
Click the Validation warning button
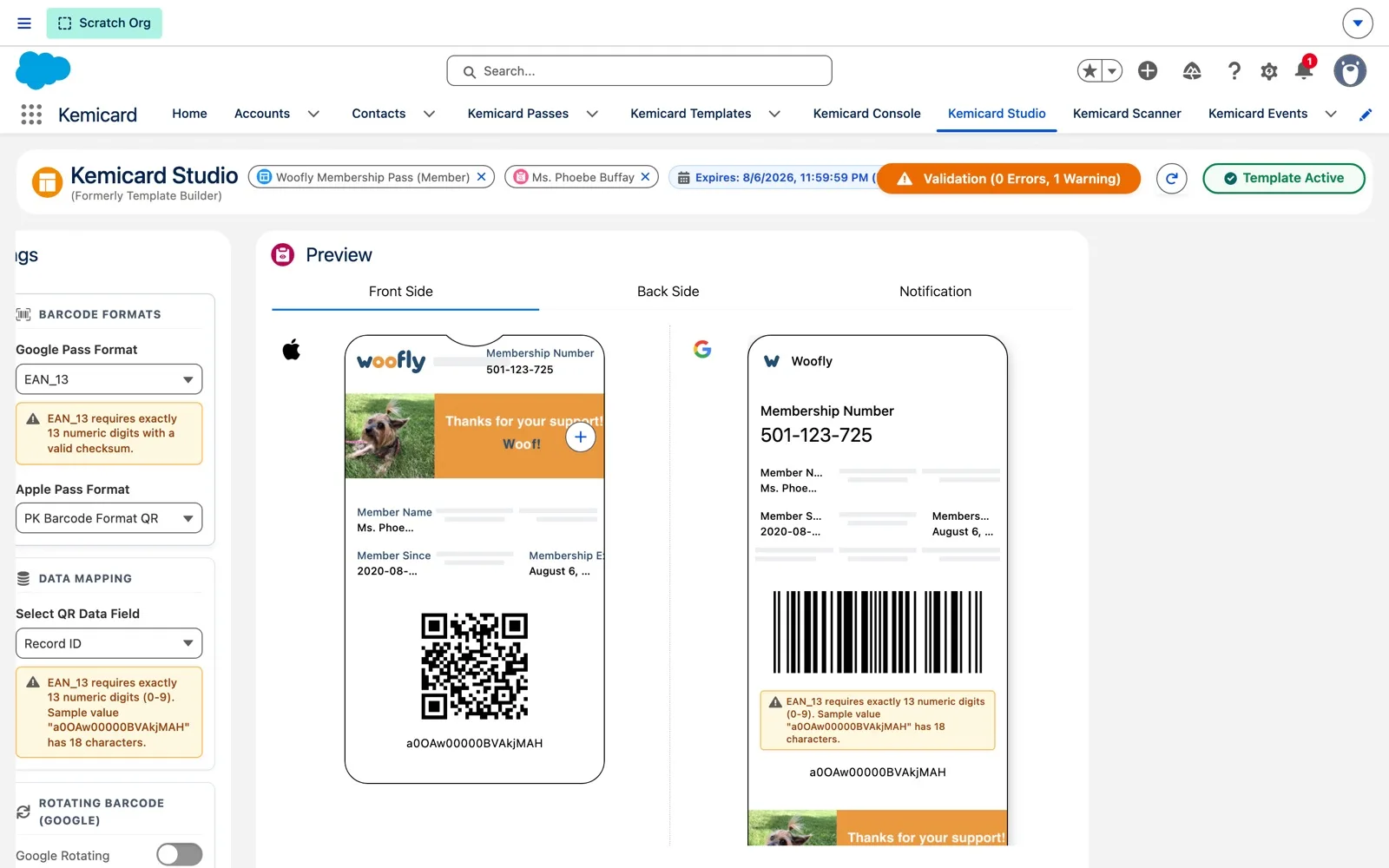(1009, 179)
